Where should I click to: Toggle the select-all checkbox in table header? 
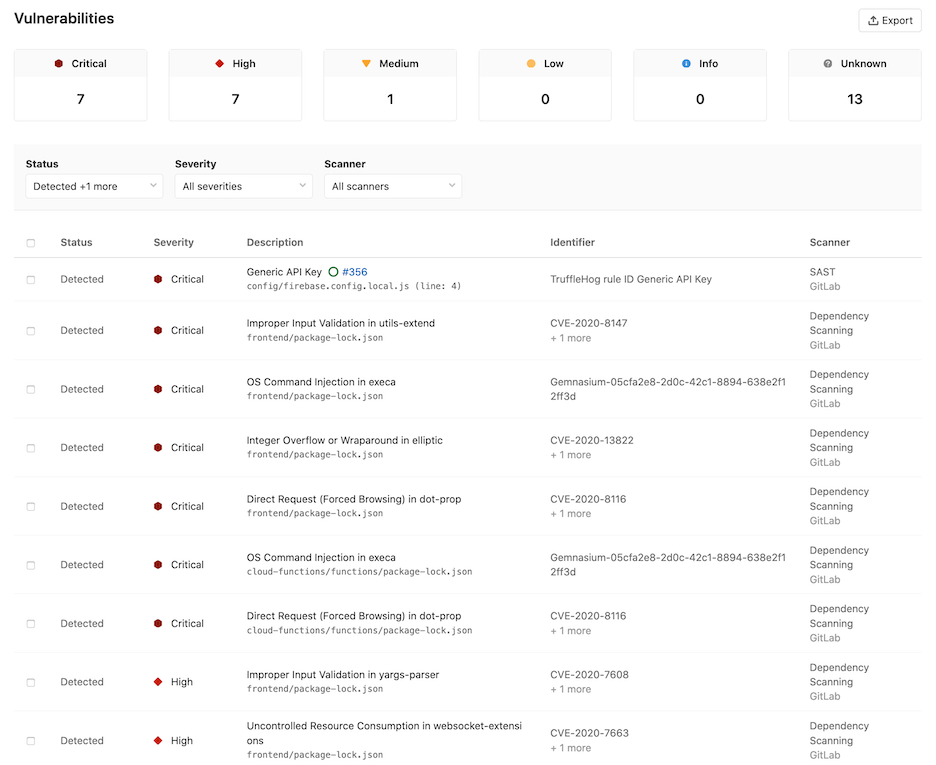31,243
